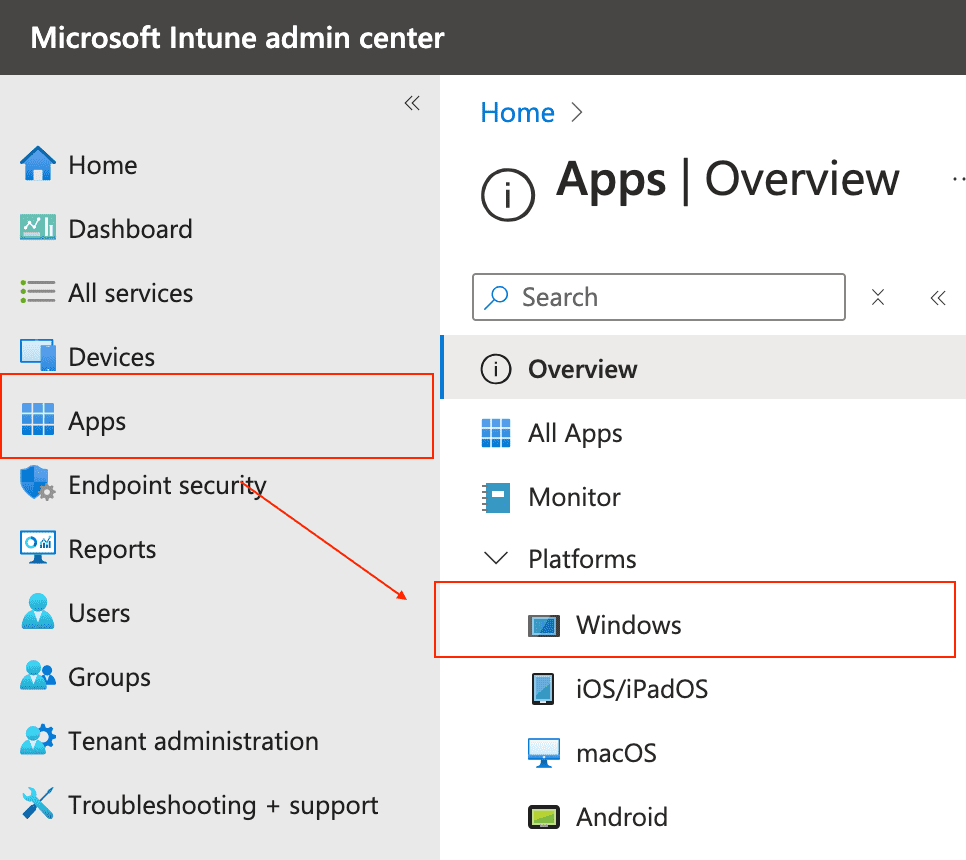Collapse the left navigation pane
The image size is (966, 860).
pyautogui.click(x=412, y=103)
